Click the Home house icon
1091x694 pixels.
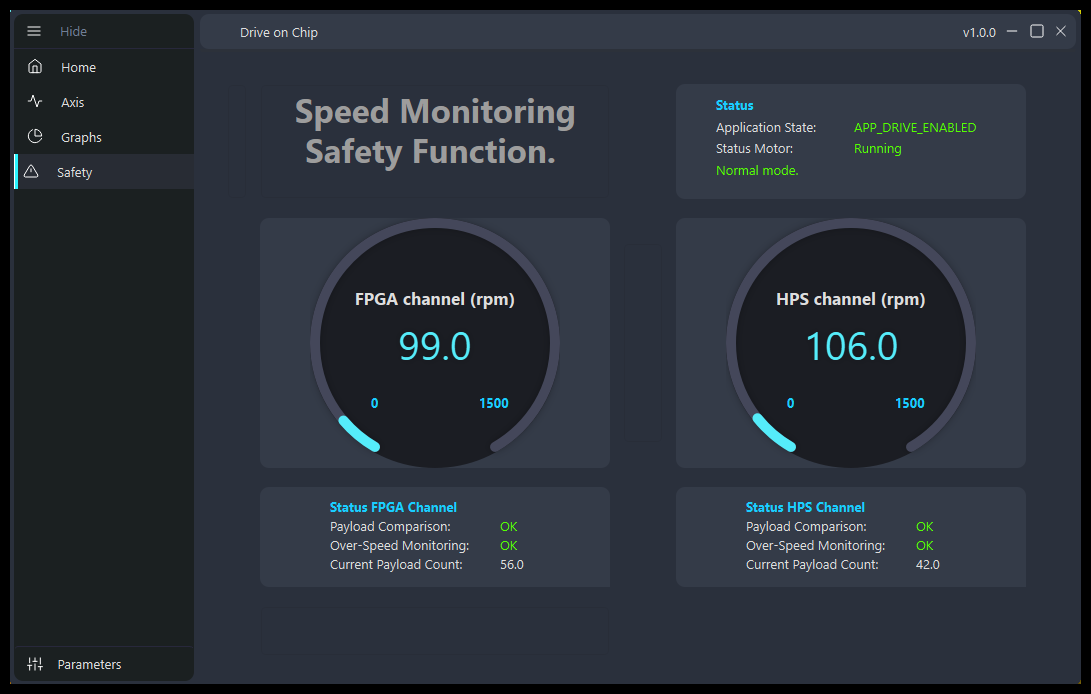35,67
